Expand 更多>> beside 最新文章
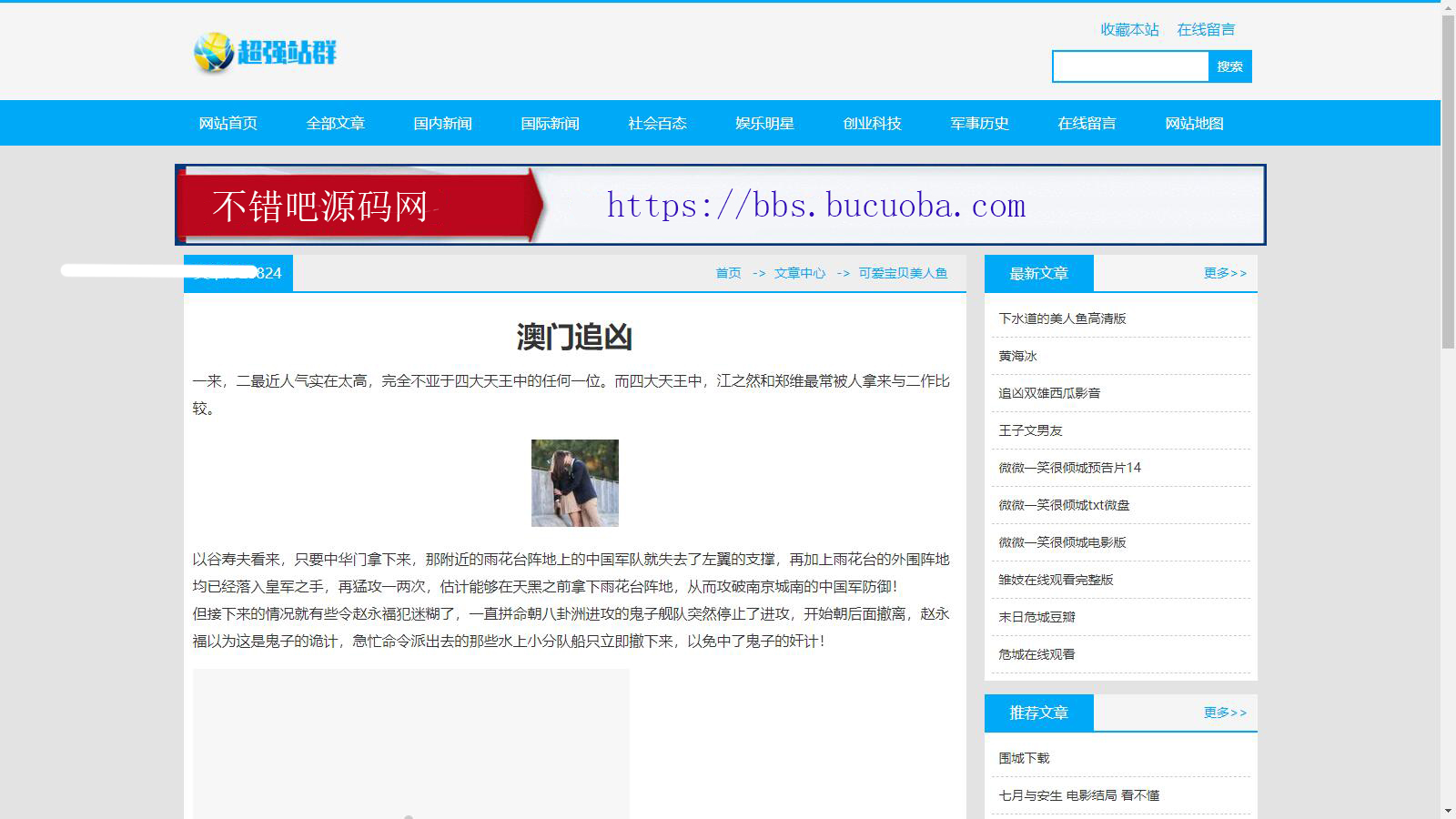 [1225, 273]
